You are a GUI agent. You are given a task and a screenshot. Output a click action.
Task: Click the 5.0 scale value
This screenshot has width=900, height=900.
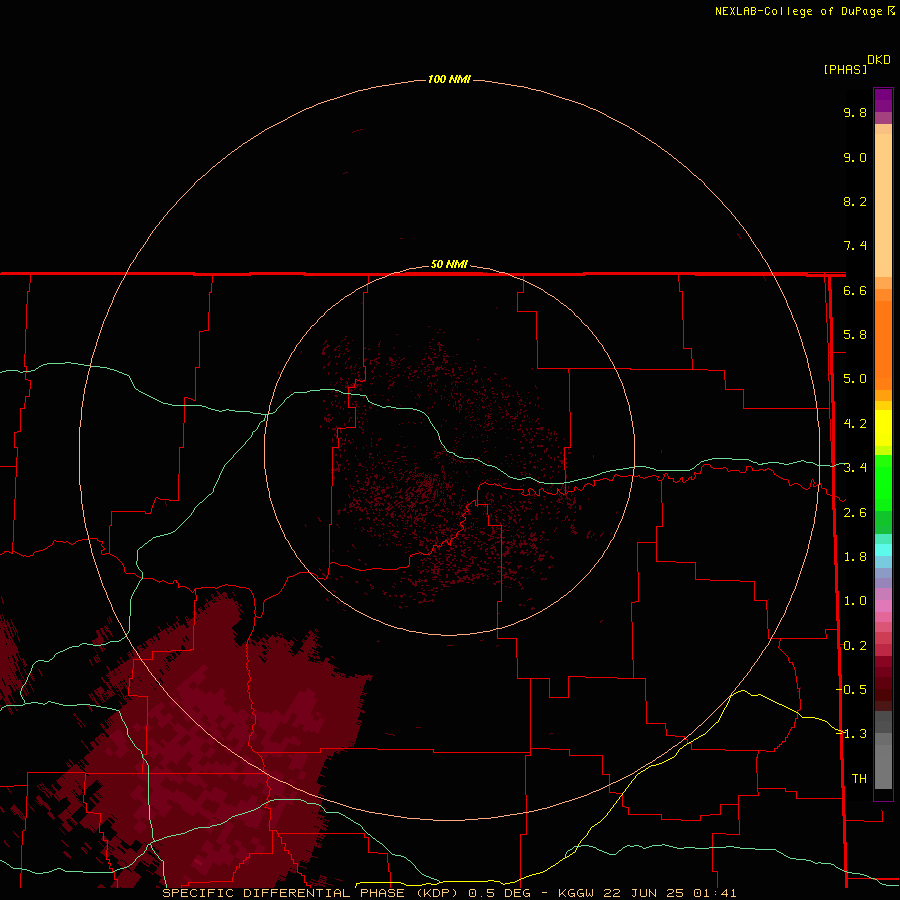click(855, 379)
